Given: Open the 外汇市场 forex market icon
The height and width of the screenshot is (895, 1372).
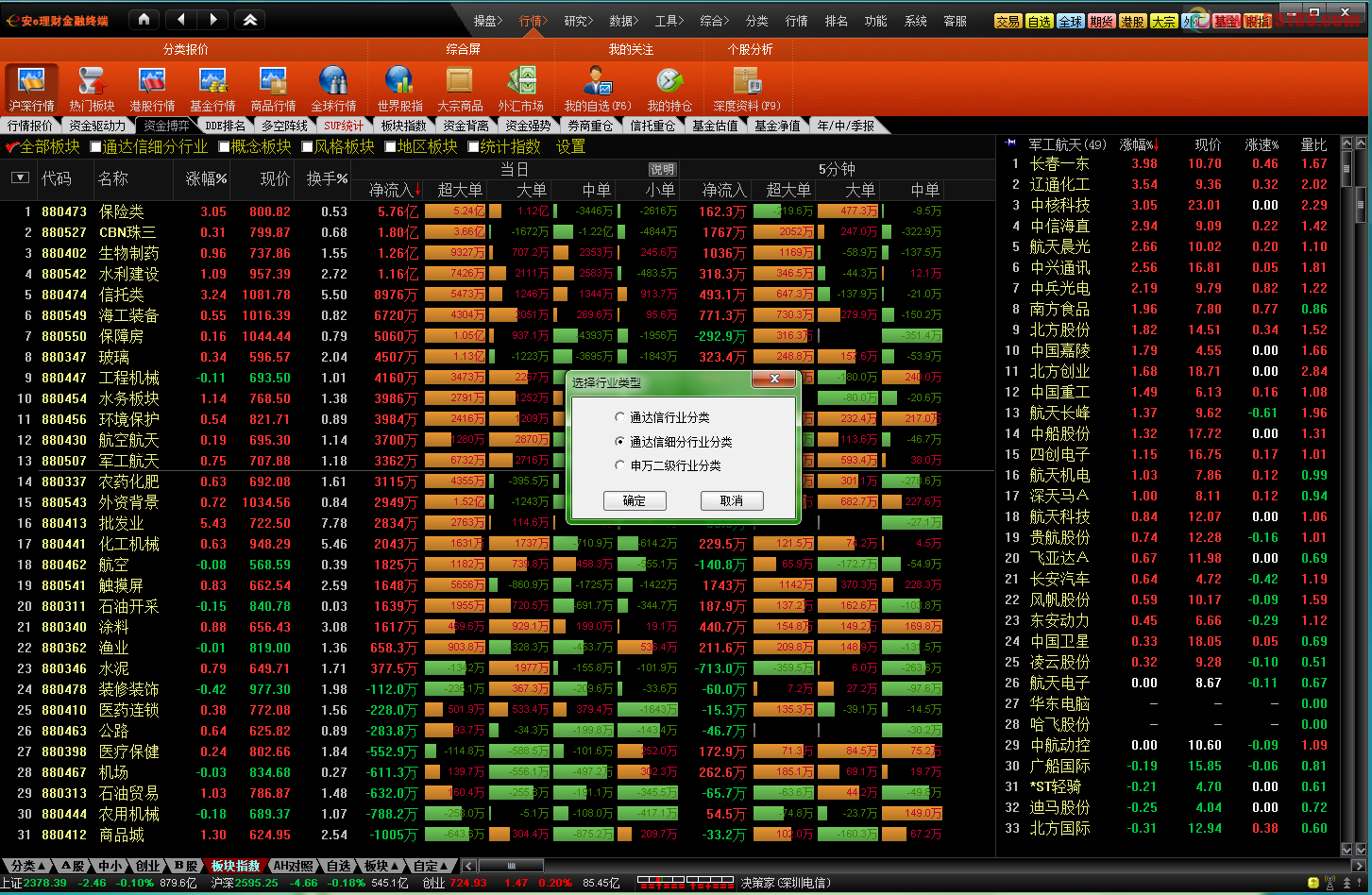Looking at the screenshot, I should coord(520,89).
